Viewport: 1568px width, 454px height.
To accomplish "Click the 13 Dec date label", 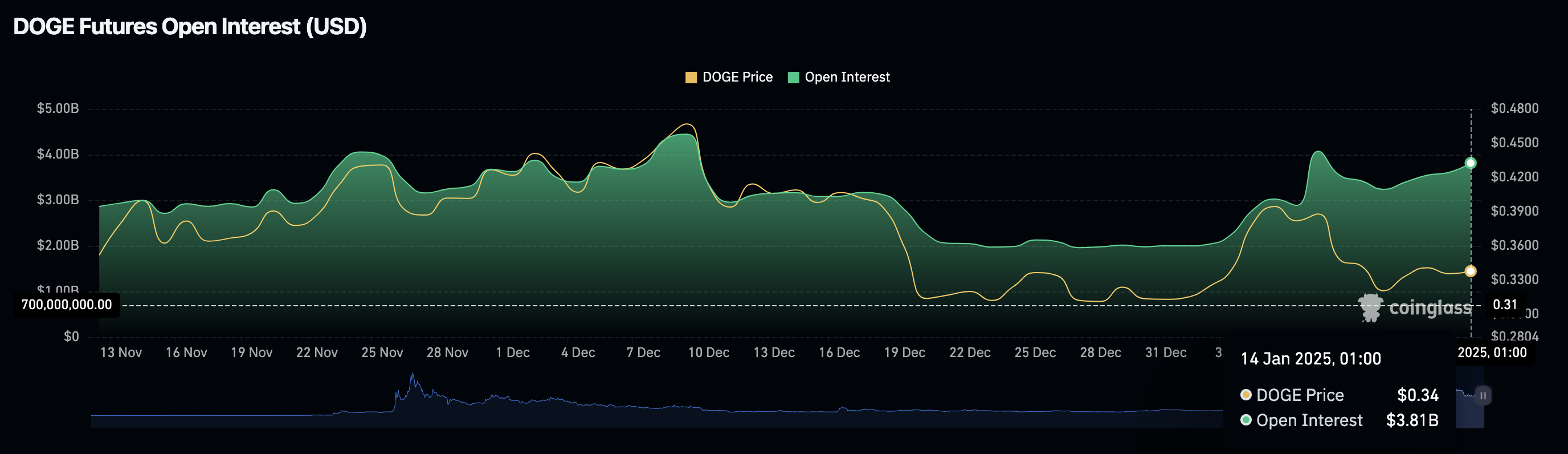I will 774,353.
